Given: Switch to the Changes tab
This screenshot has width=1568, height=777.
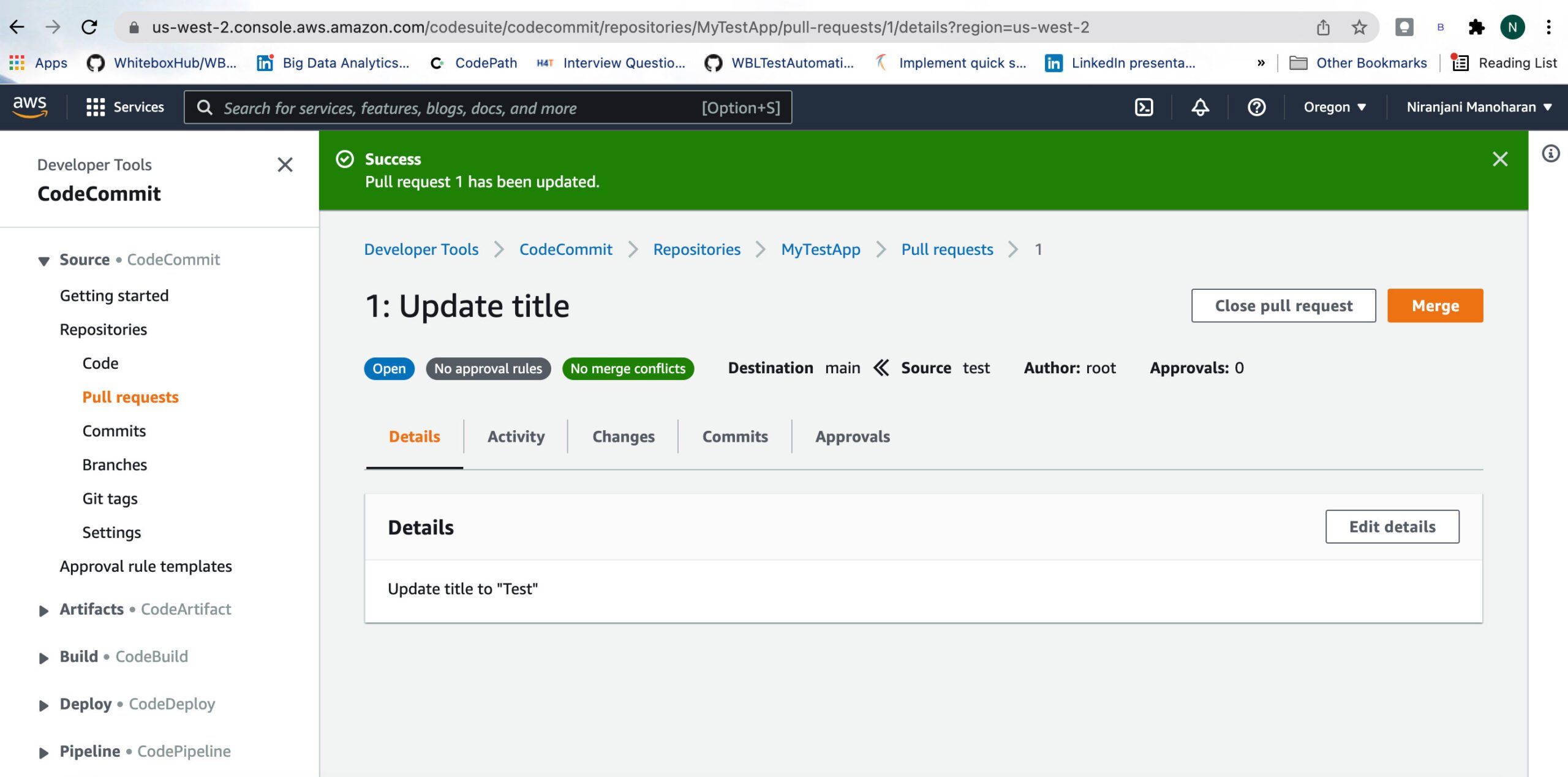Looking at the screenshot, I should (623, 436).
